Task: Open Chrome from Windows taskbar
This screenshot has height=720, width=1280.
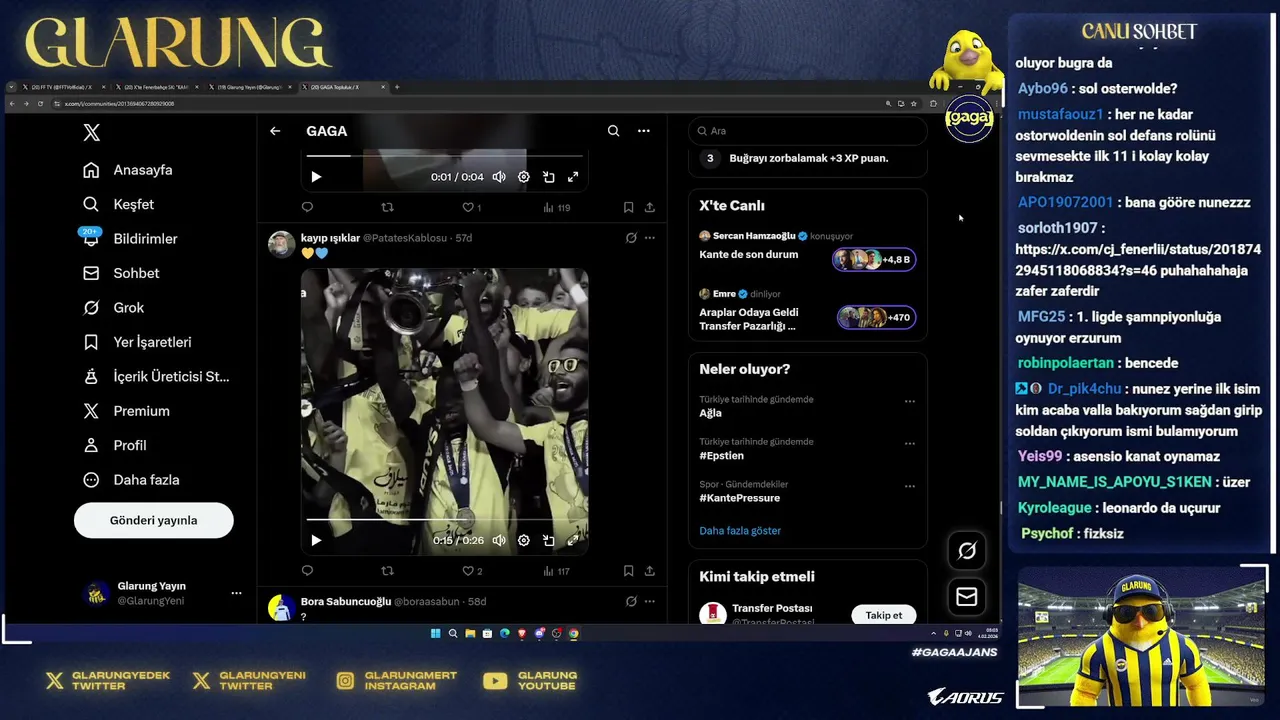Action: tap(573, 633)
